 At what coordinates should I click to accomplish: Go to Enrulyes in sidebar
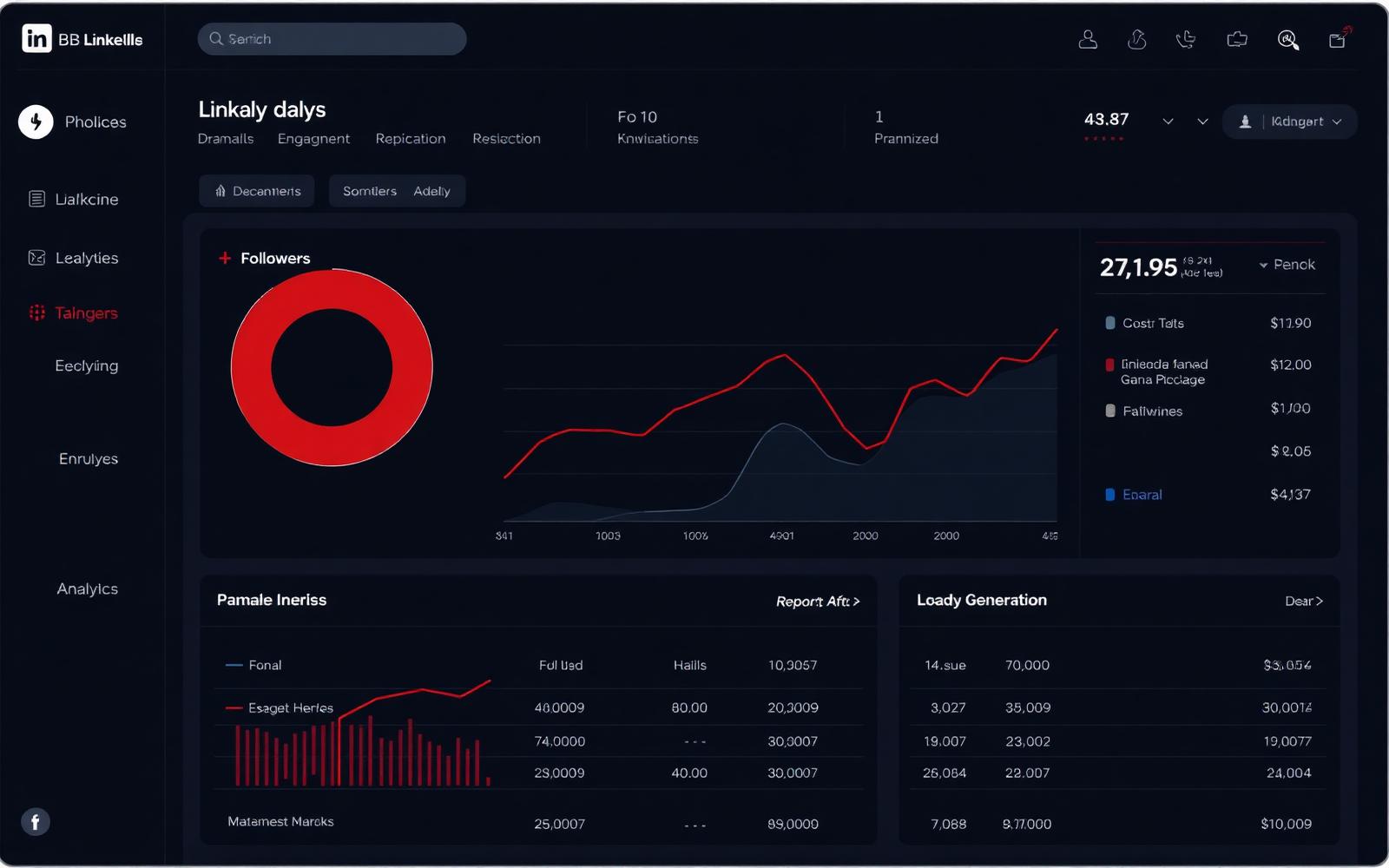(x=89, y=458)
